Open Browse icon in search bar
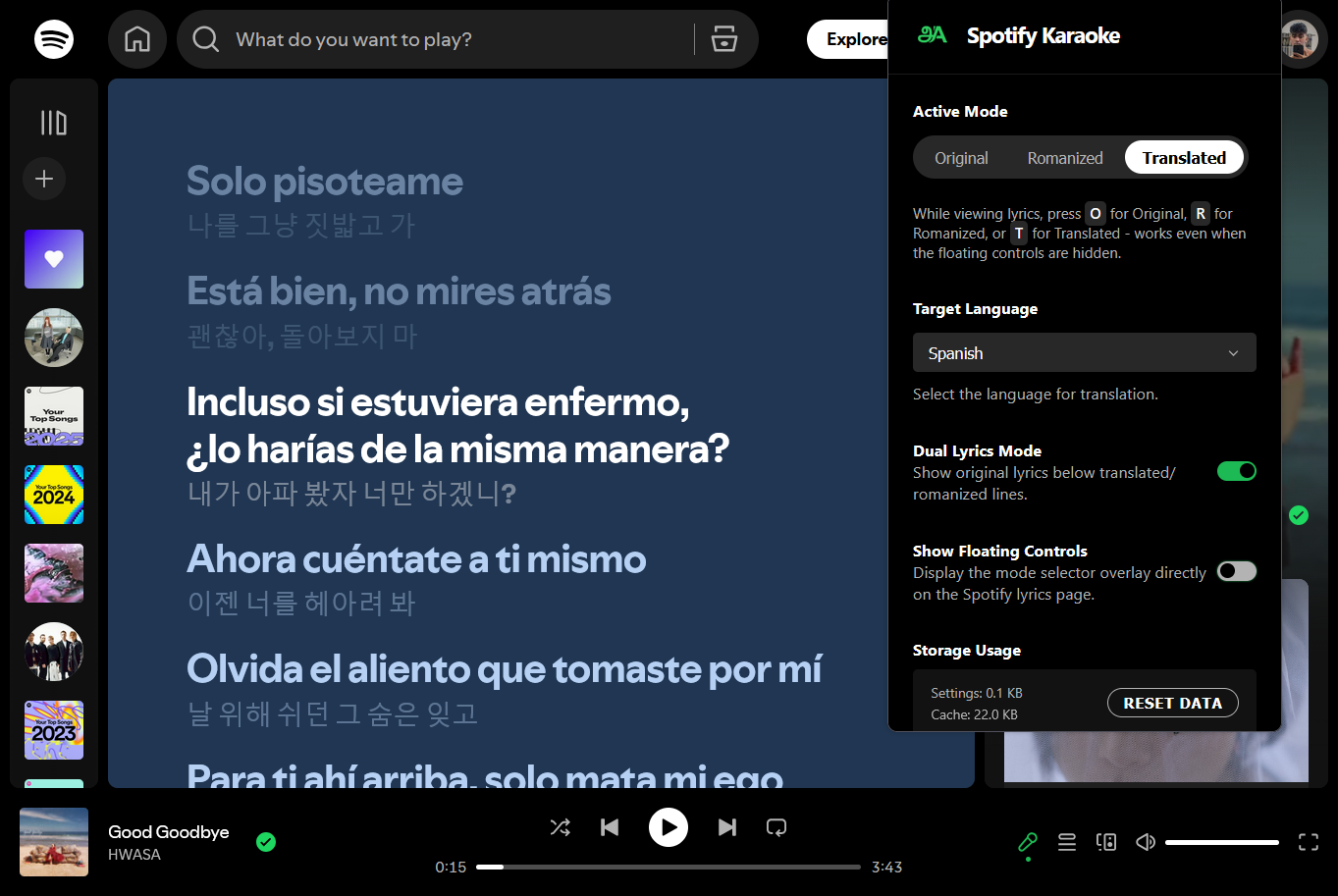This screenshot has height=896, width=1338. tap(724, 39)
